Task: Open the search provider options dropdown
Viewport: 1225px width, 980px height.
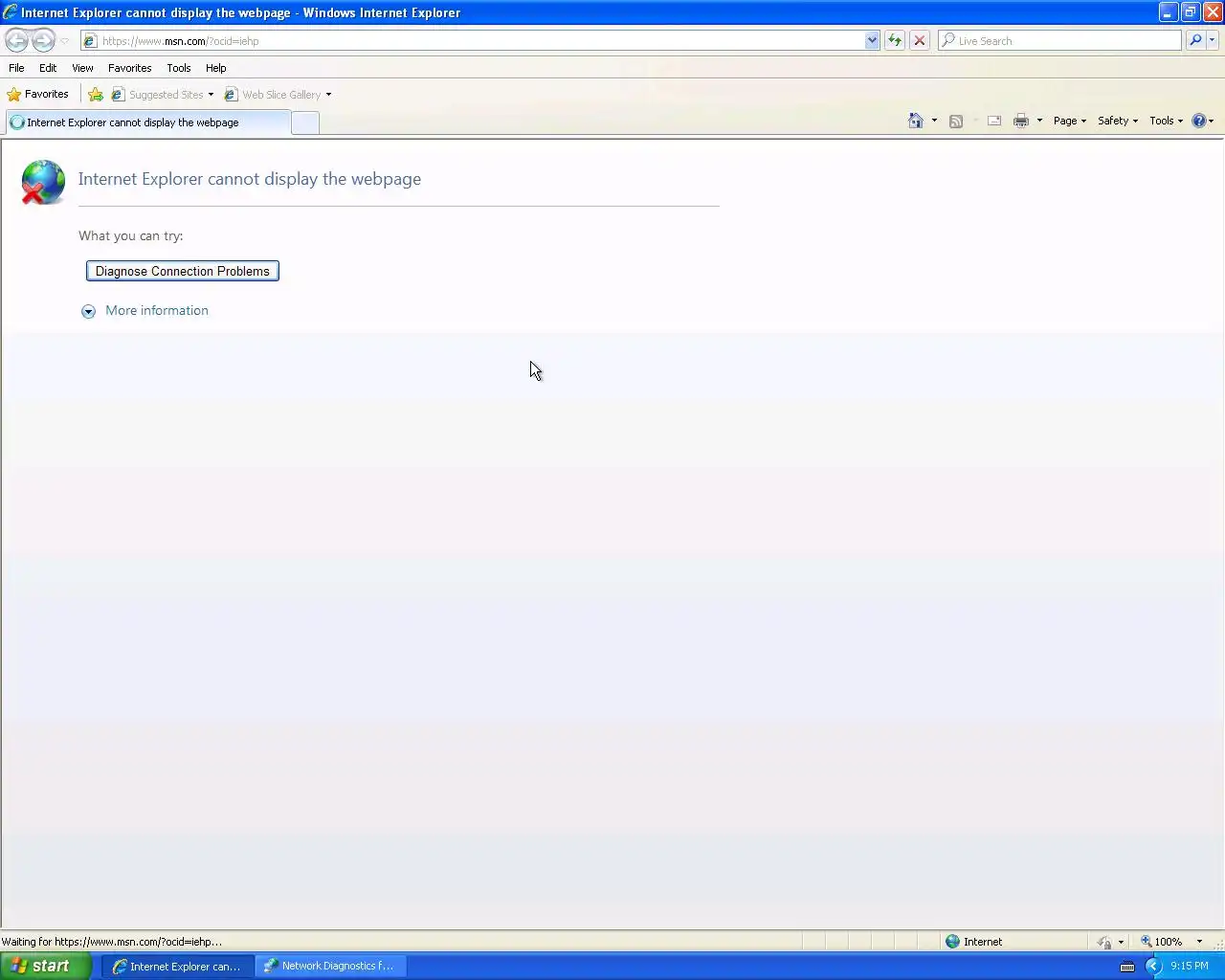Action: tap(1213, 40)
